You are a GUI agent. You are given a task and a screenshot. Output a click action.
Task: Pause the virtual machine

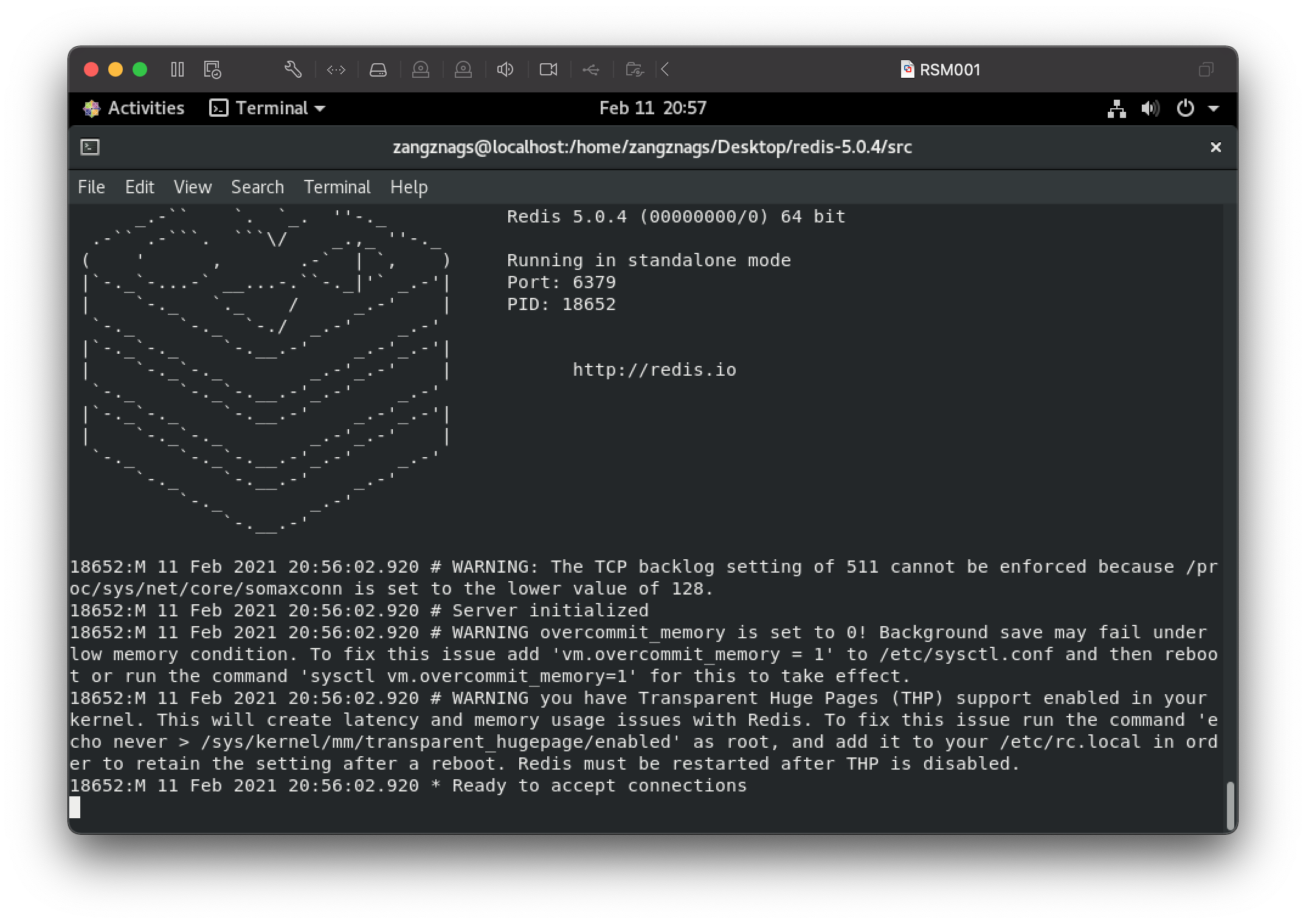[x=177, y=70]
